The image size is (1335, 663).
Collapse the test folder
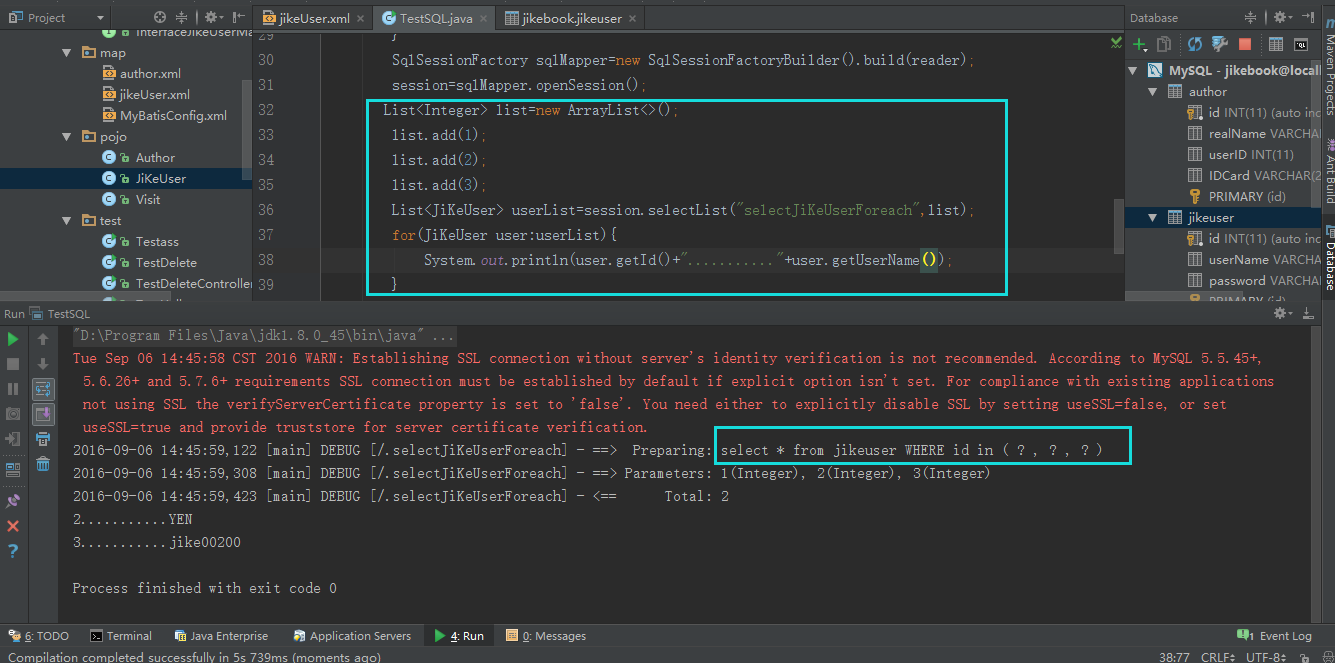[x=67, y=221]
